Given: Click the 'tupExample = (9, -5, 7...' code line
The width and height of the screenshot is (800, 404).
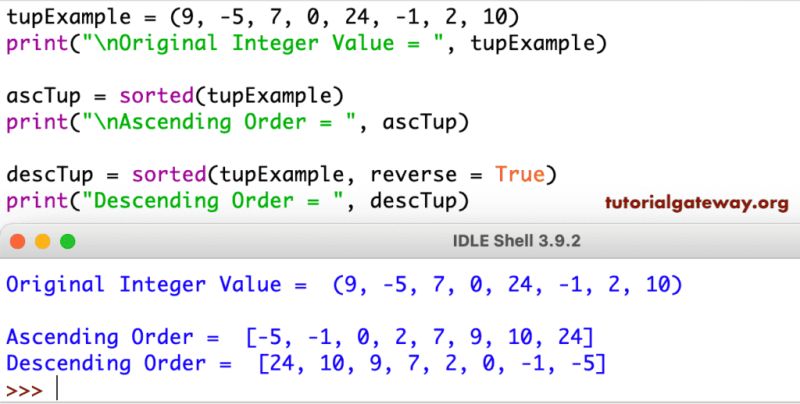Looking at the screenshot, I should [263, 17].
